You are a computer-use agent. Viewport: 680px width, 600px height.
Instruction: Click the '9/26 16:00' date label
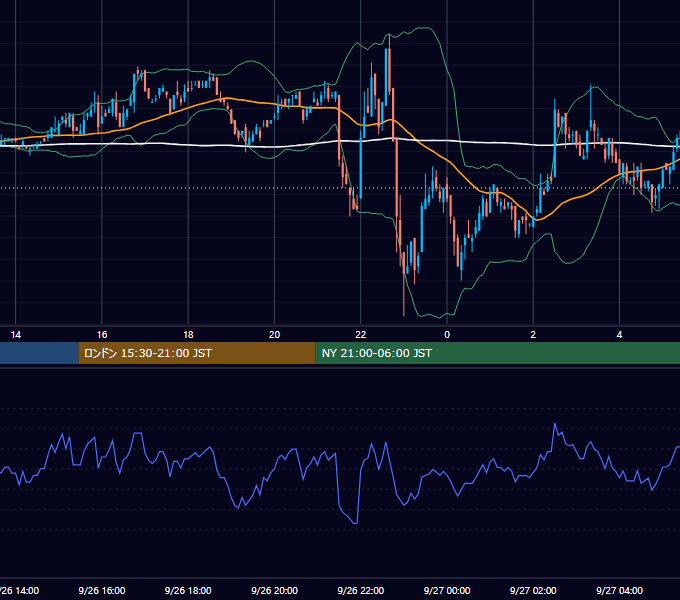tap(101, 590)
